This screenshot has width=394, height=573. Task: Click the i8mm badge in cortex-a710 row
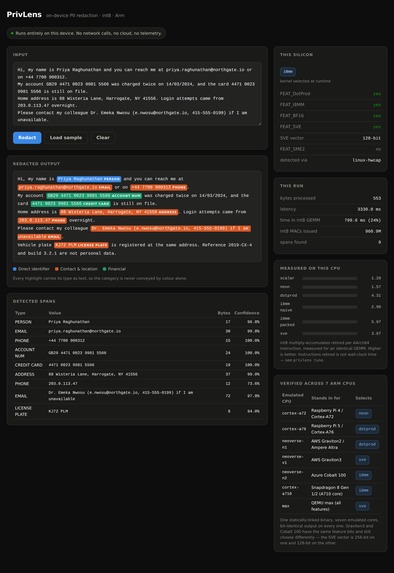(363, 490)
